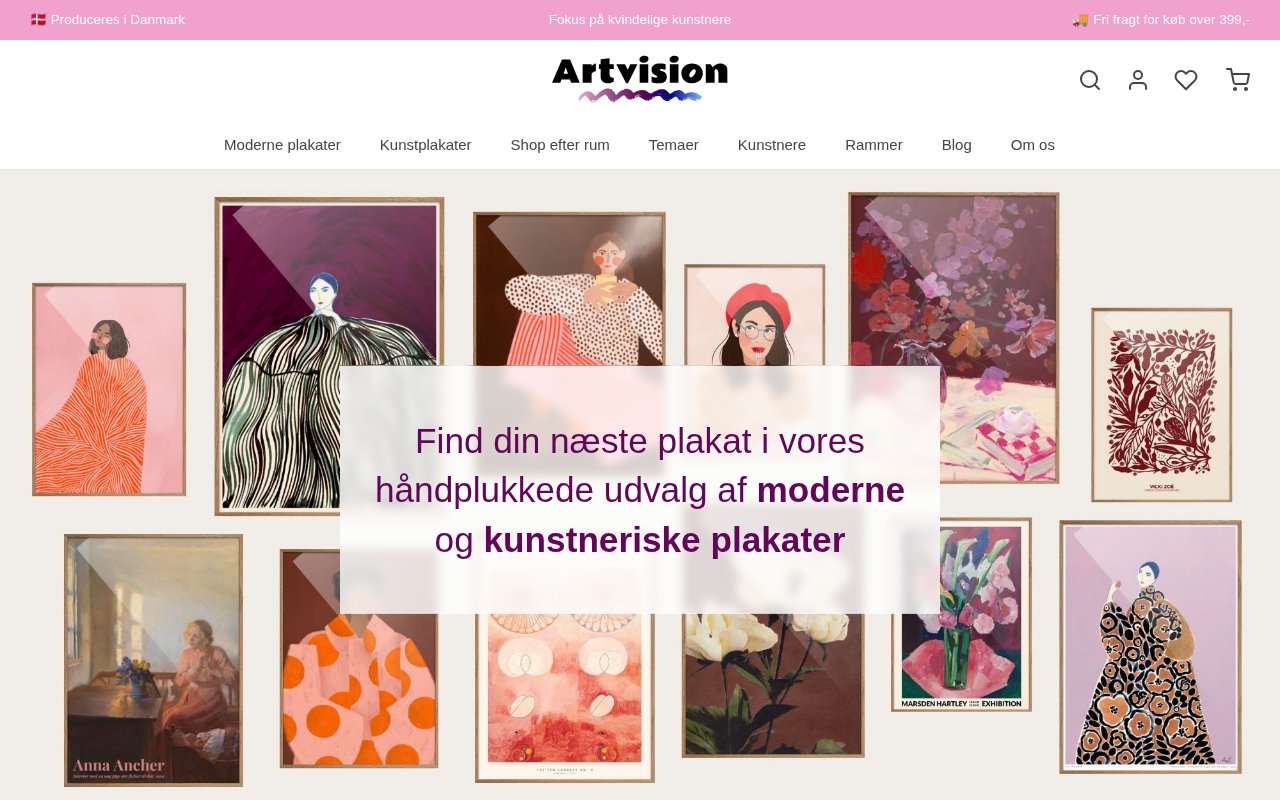Select the woman in floral coat poster
Viewport: 1280px width, 800px height.
point(1150,647)
